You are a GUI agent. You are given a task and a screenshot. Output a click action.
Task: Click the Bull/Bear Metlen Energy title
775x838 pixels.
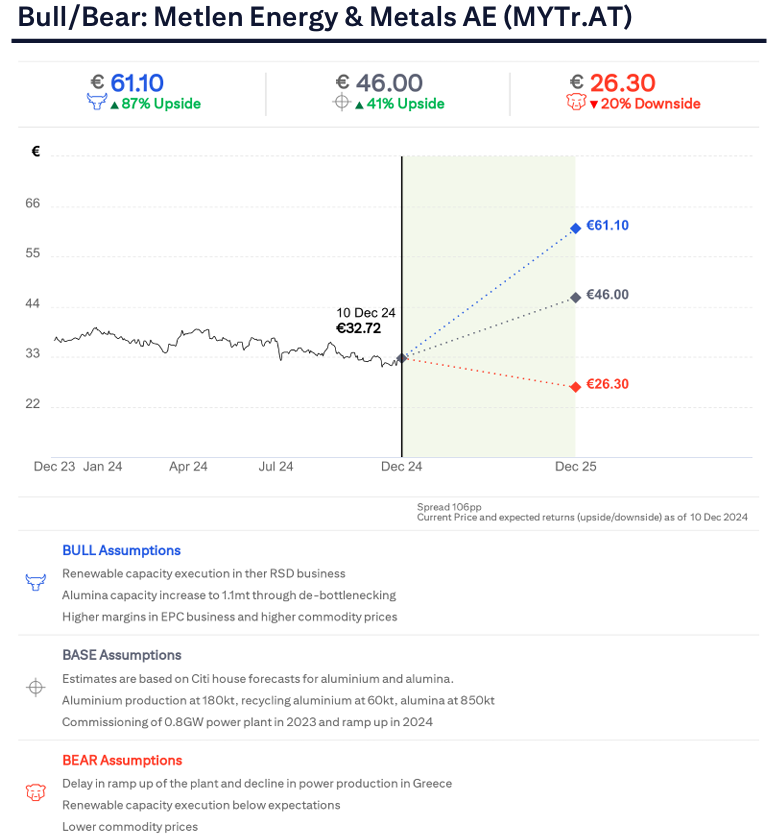pyautogui.click(x=324, y=19)
